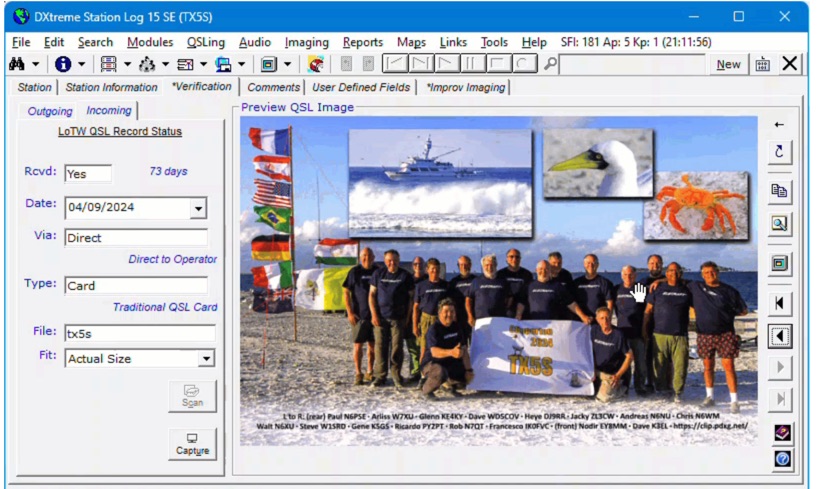Click the calculator icon next to New
The width and height of the screenshot is (818, 489).
[762, 64]
